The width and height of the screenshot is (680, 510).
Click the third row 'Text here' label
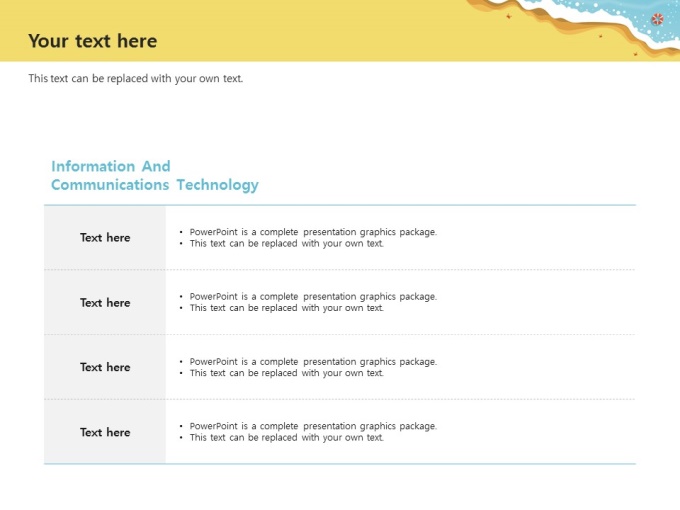coord(105,367)
